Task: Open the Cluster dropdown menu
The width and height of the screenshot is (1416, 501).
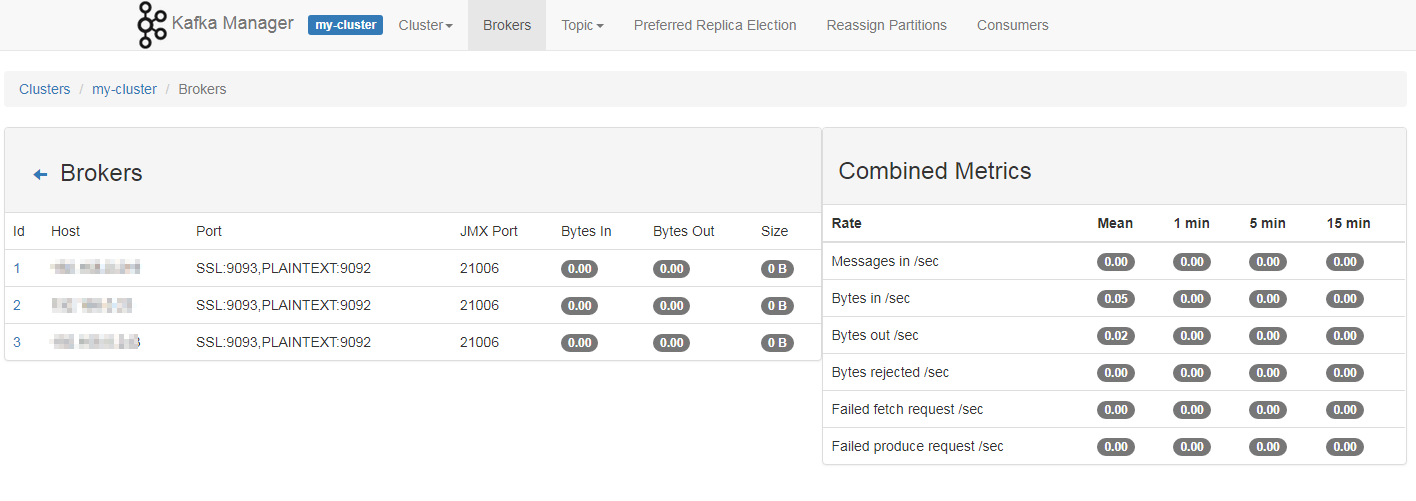Action: pos(426,25)
